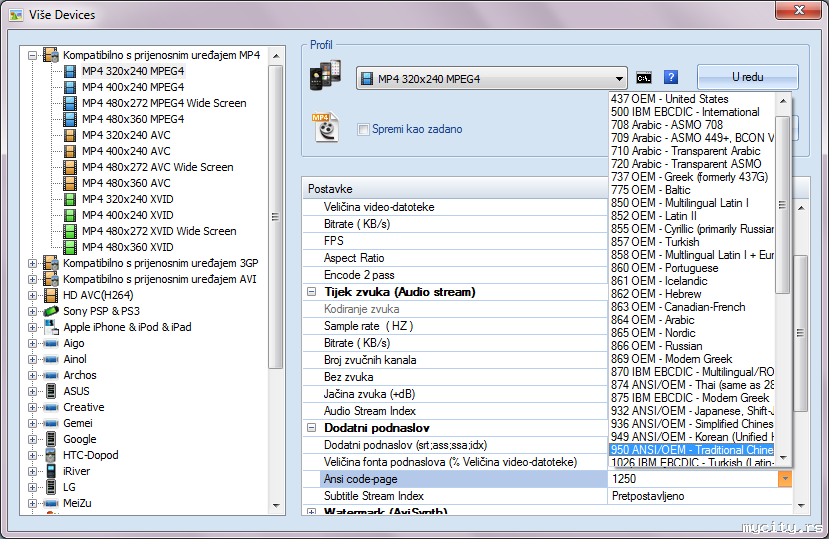Click the MP4 480x360 XVID green icon
The image size is (829, 539).
70,247
